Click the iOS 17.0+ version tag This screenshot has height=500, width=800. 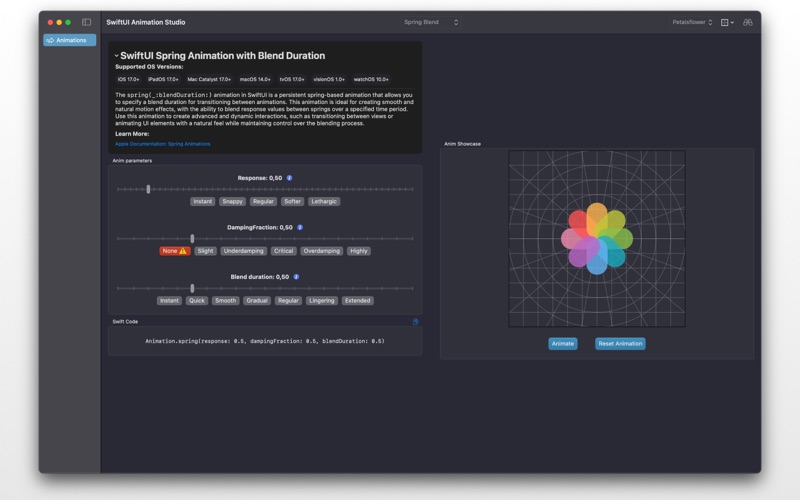pyautogui.click(x=129, y=80)
